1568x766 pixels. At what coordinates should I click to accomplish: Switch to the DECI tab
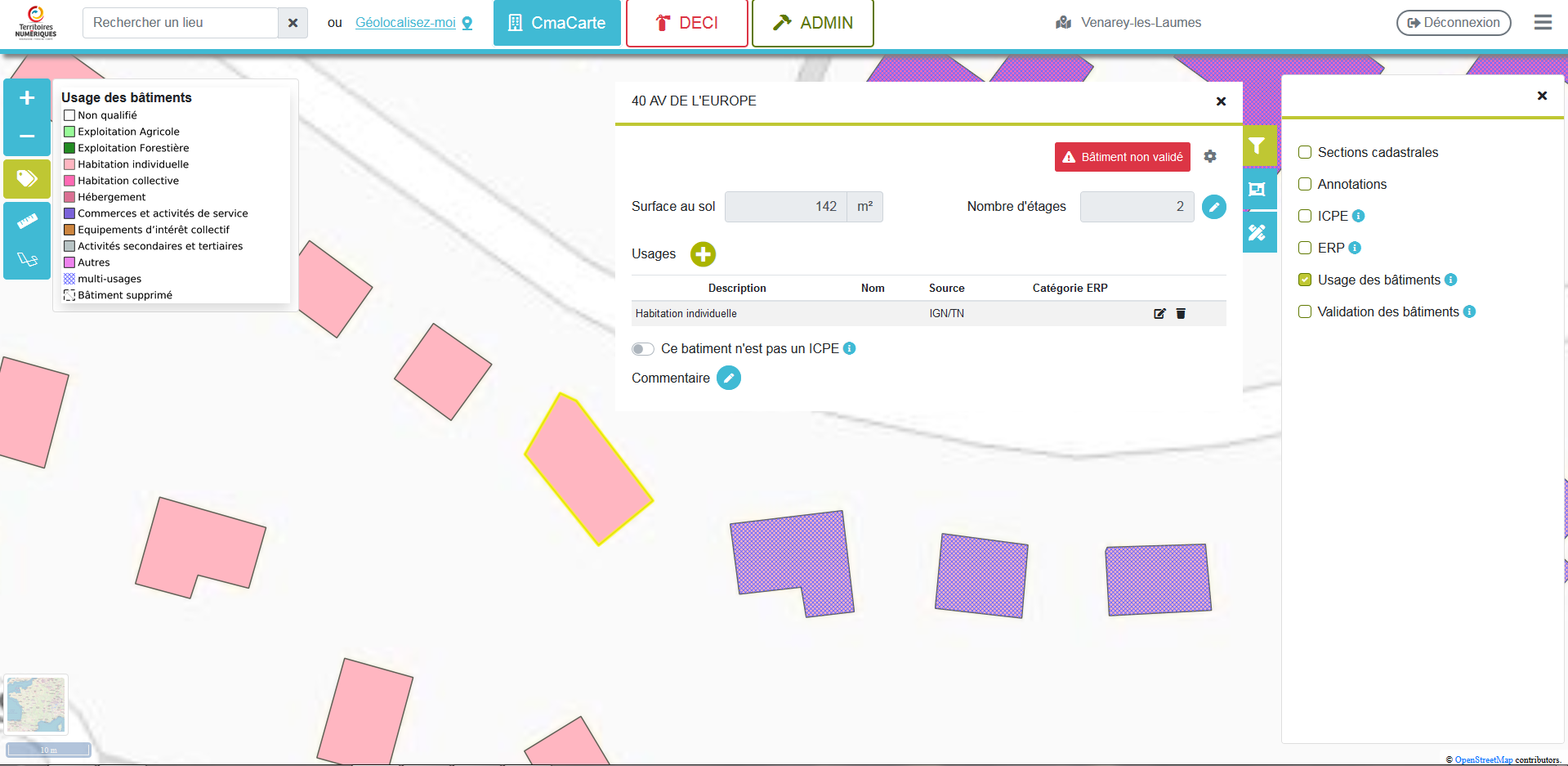click(x=686, y=23)
